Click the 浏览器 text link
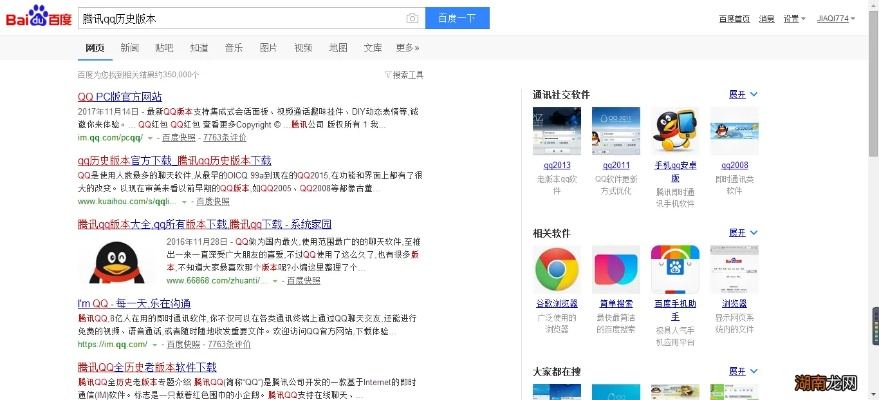The width and height of the screenshot is (879, 400). coord(734,304)
